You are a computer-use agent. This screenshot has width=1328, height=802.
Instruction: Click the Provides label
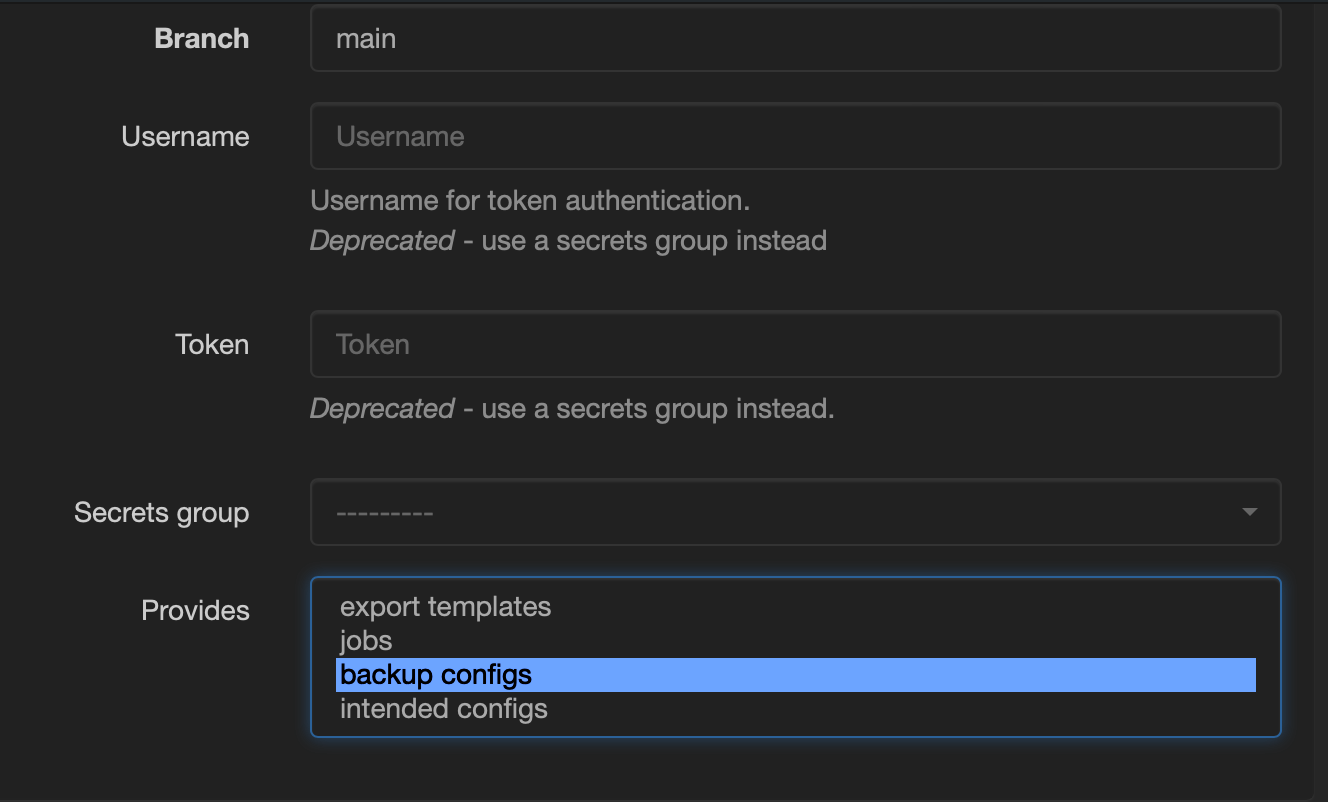pos(195,610)
